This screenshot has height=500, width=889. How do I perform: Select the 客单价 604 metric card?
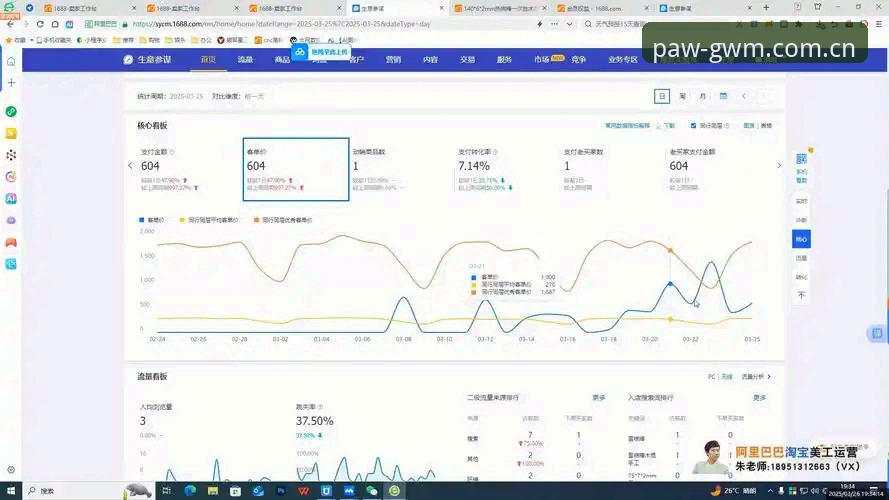click(296, 169)
